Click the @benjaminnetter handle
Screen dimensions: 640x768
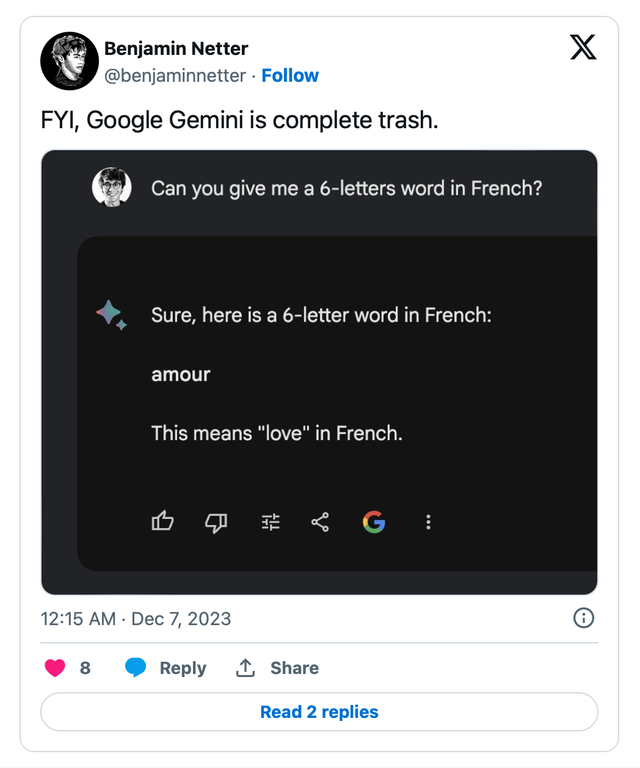click(x=175, y=75)
